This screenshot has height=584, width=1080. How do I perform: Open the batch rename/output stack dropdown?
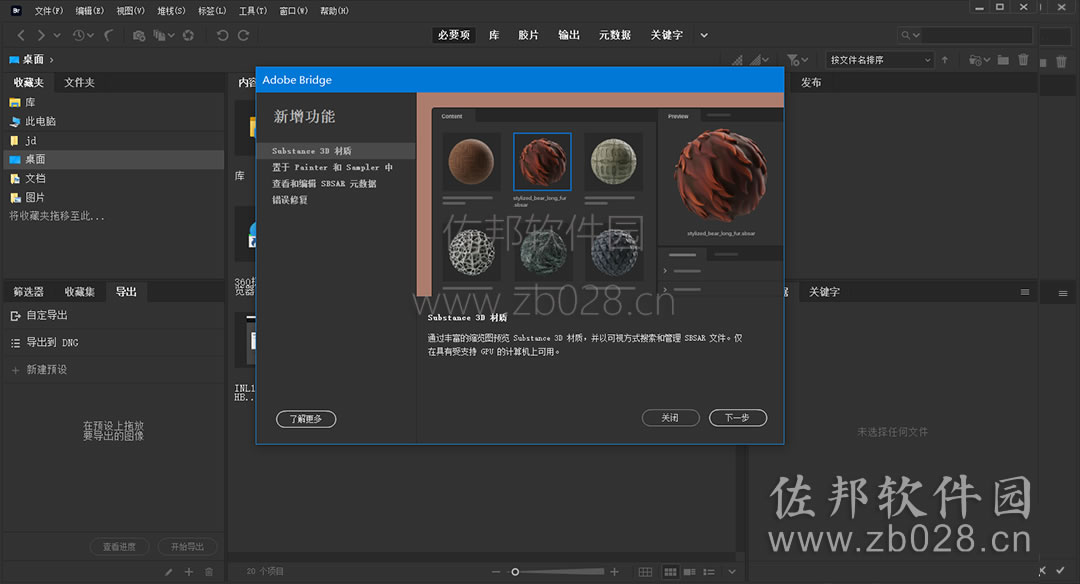coord(163,35)
